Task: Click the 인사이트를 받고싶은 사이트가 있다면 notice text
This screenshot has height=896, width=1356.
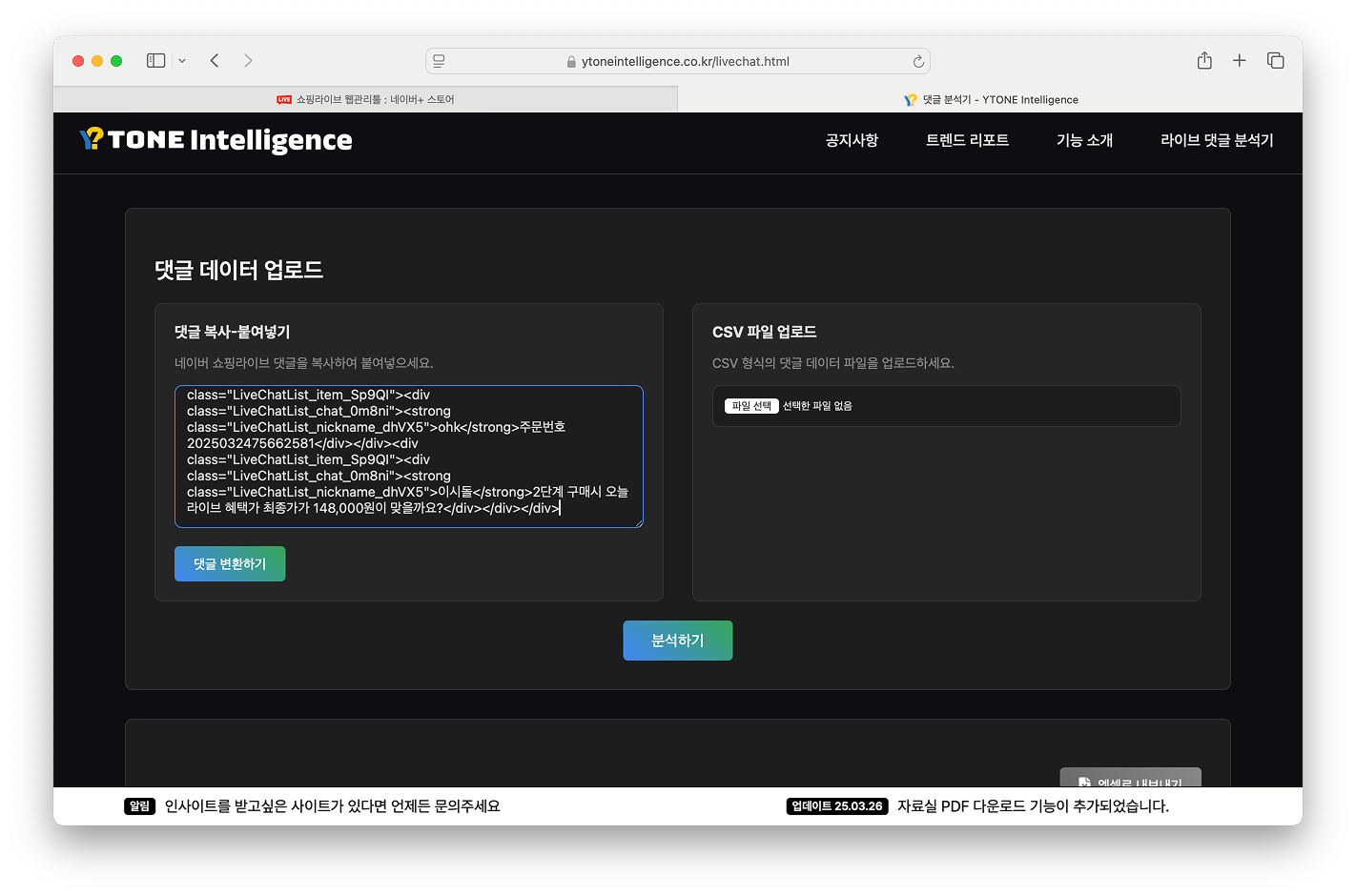Action: [333, 806]
